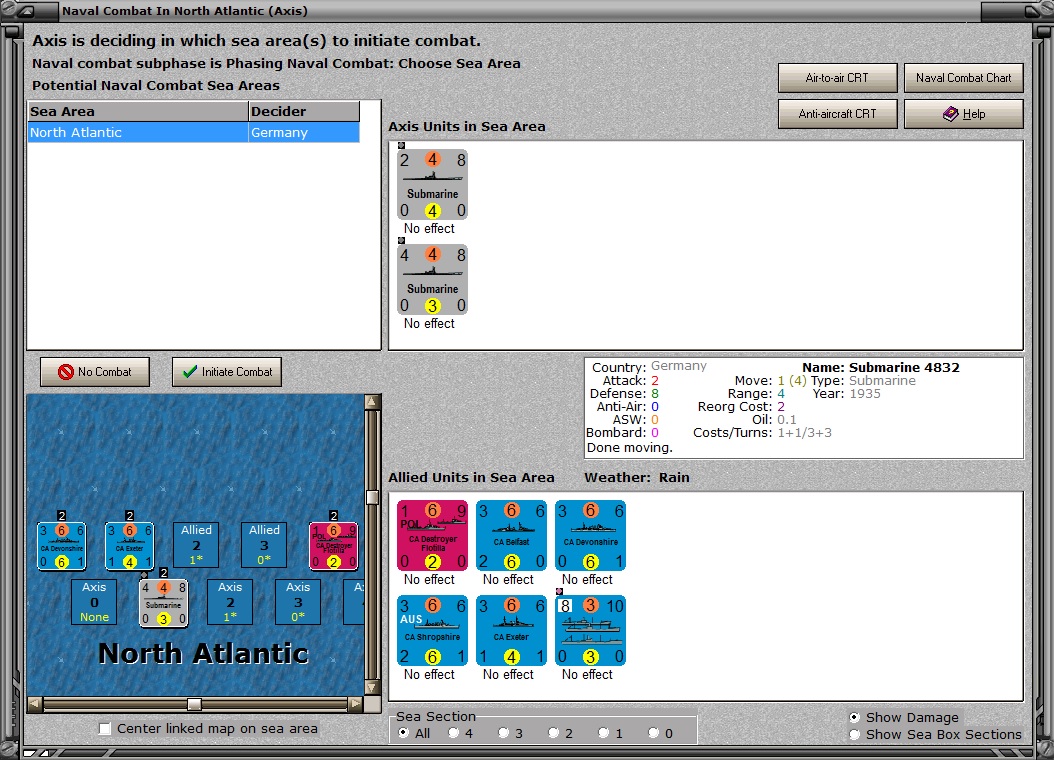Click the Submarine counter on the map
The image size is (1054, 760).
pos(163,603)
